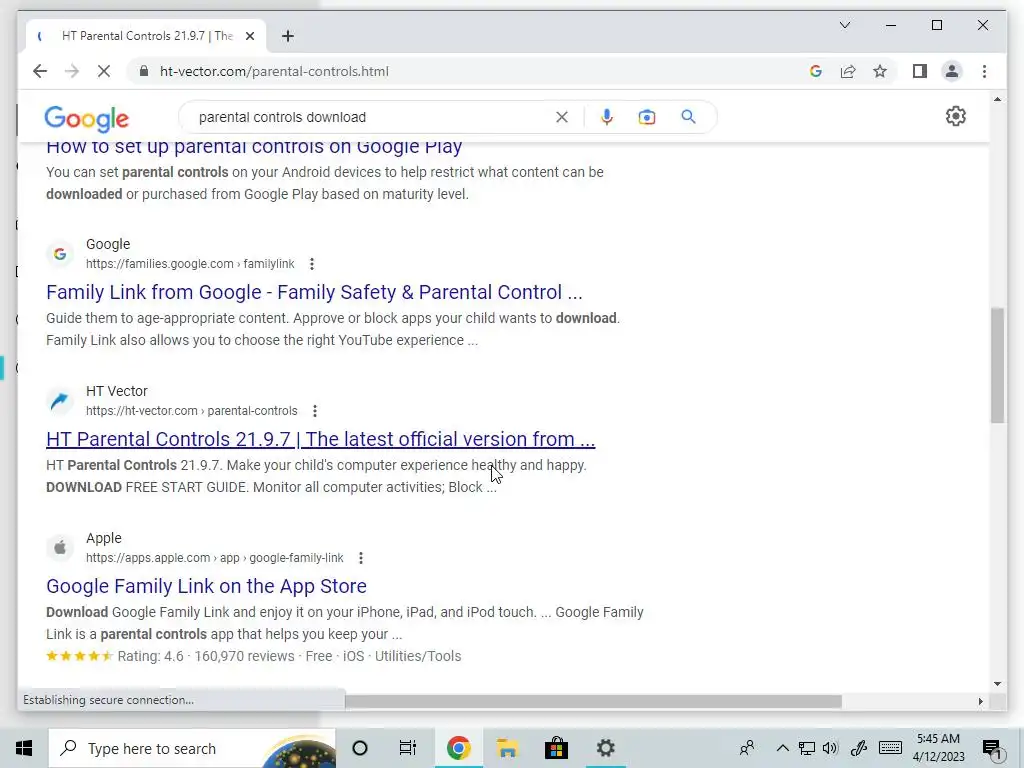Open Google icon in address bar
This screenshot has height=768, width=1024.
816,71
